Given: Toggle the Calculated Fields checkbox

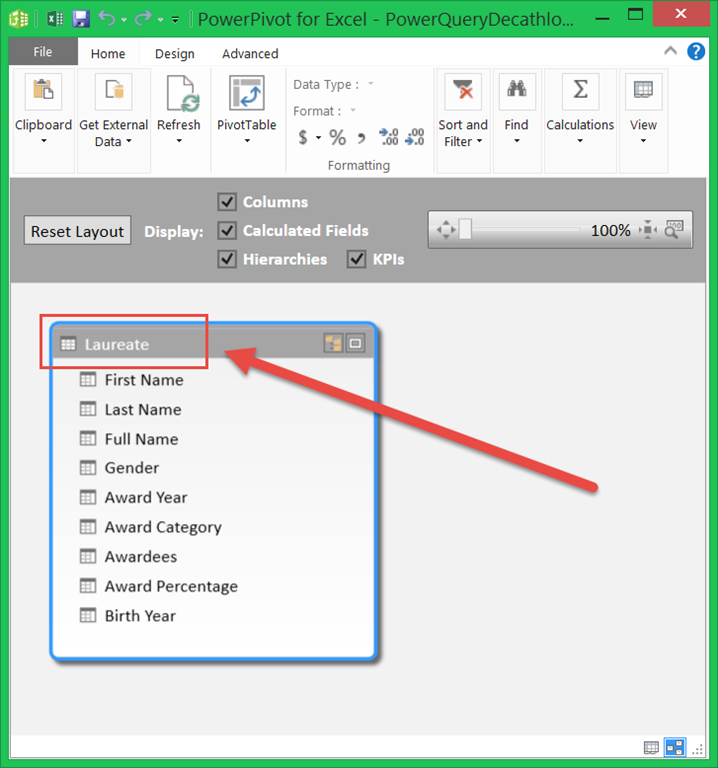Looking at the screenshot, I should (227, 231).
